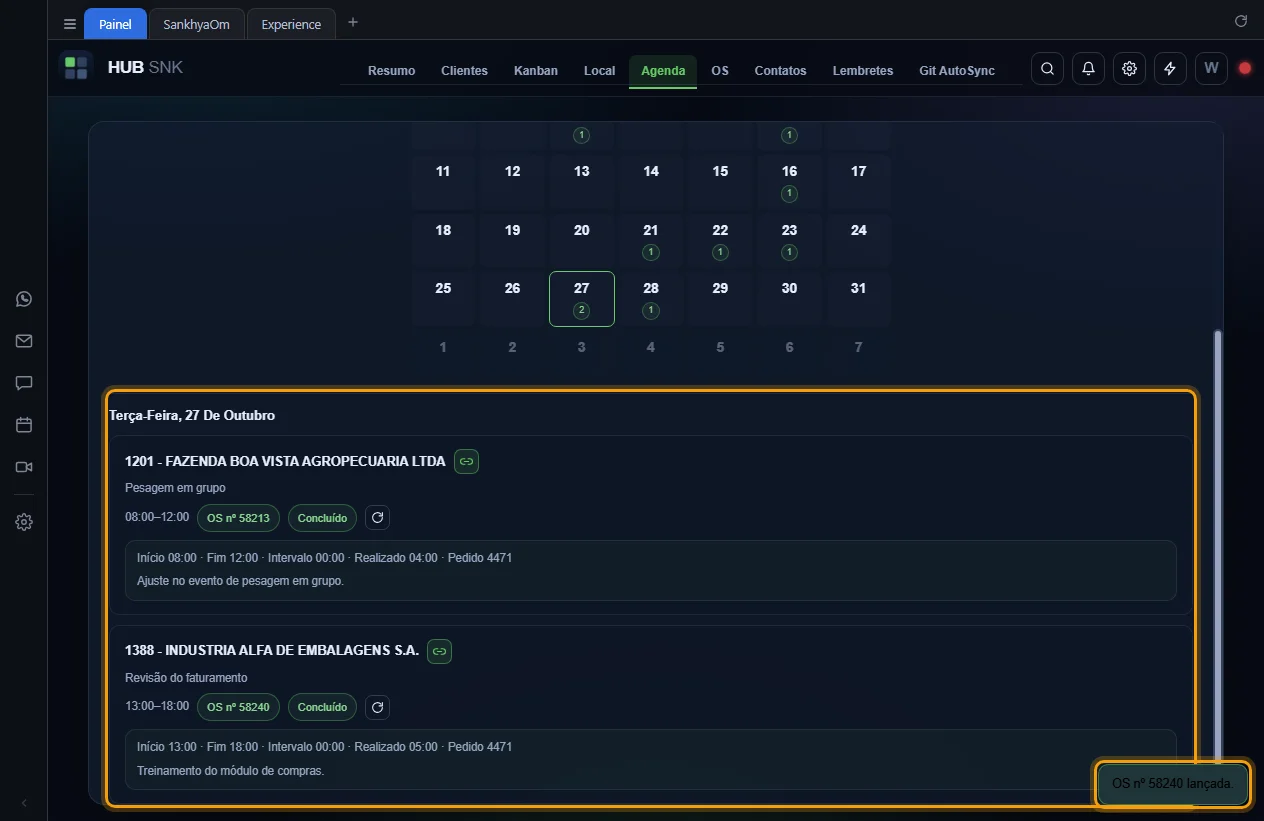Click 'Pesagem em grupo' description
The width and height of the screenshot is (1264, 821).
[x=175, y=488]
